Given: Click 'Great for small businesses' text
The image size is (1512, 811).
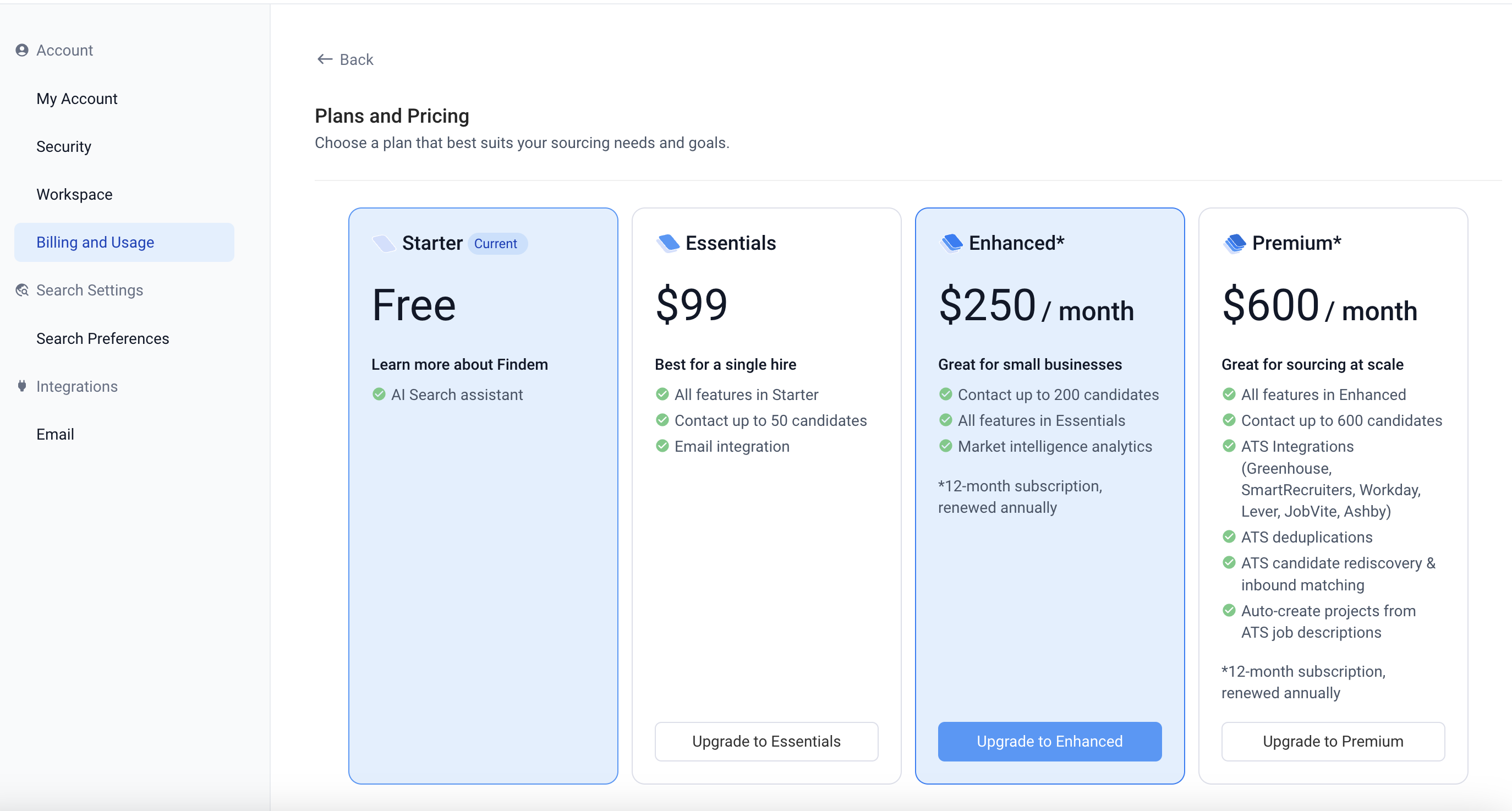Looking at the screenshot, I should (1030, 364).
